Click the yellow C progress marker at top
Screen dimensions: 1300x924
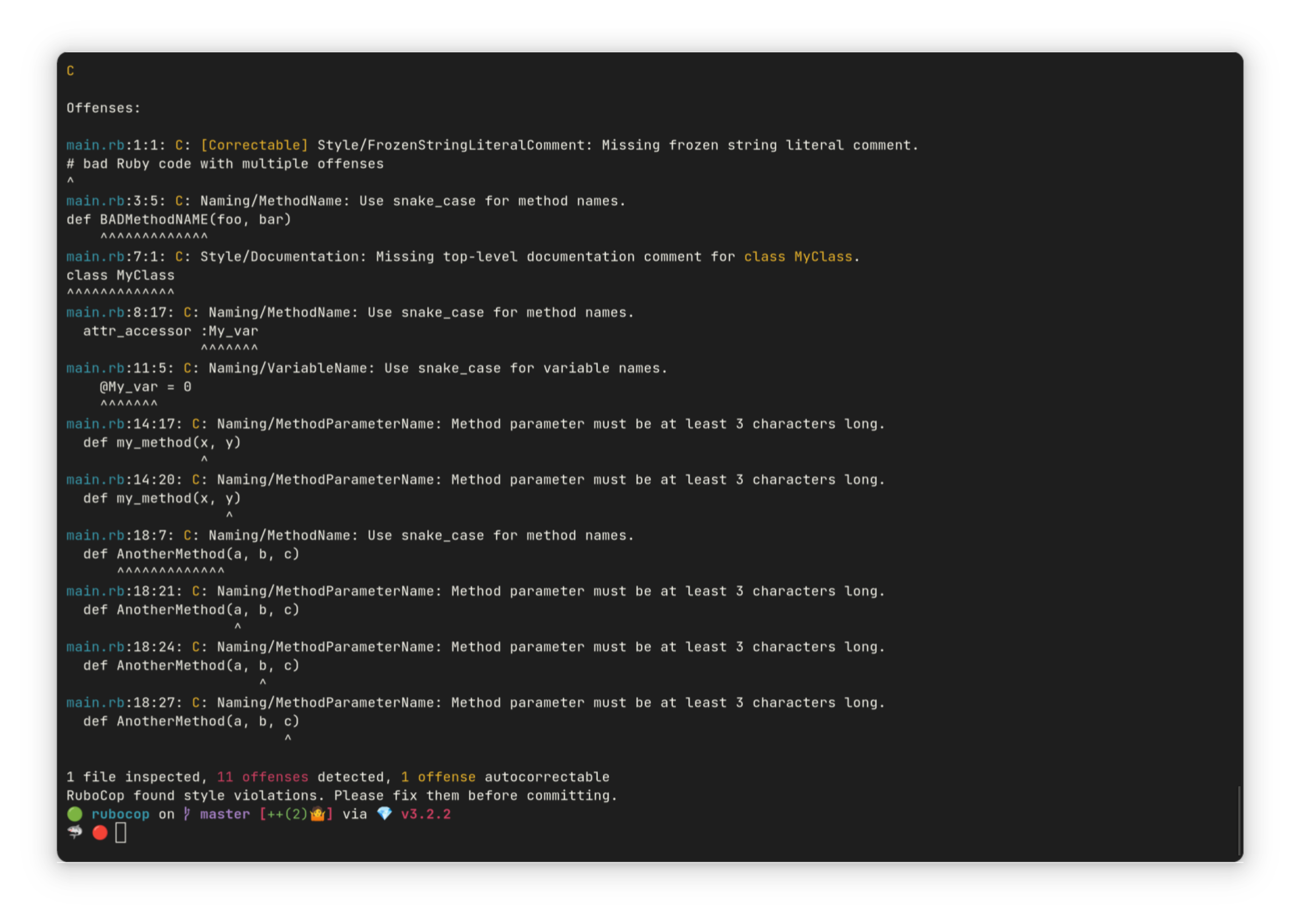coord(70,71)
